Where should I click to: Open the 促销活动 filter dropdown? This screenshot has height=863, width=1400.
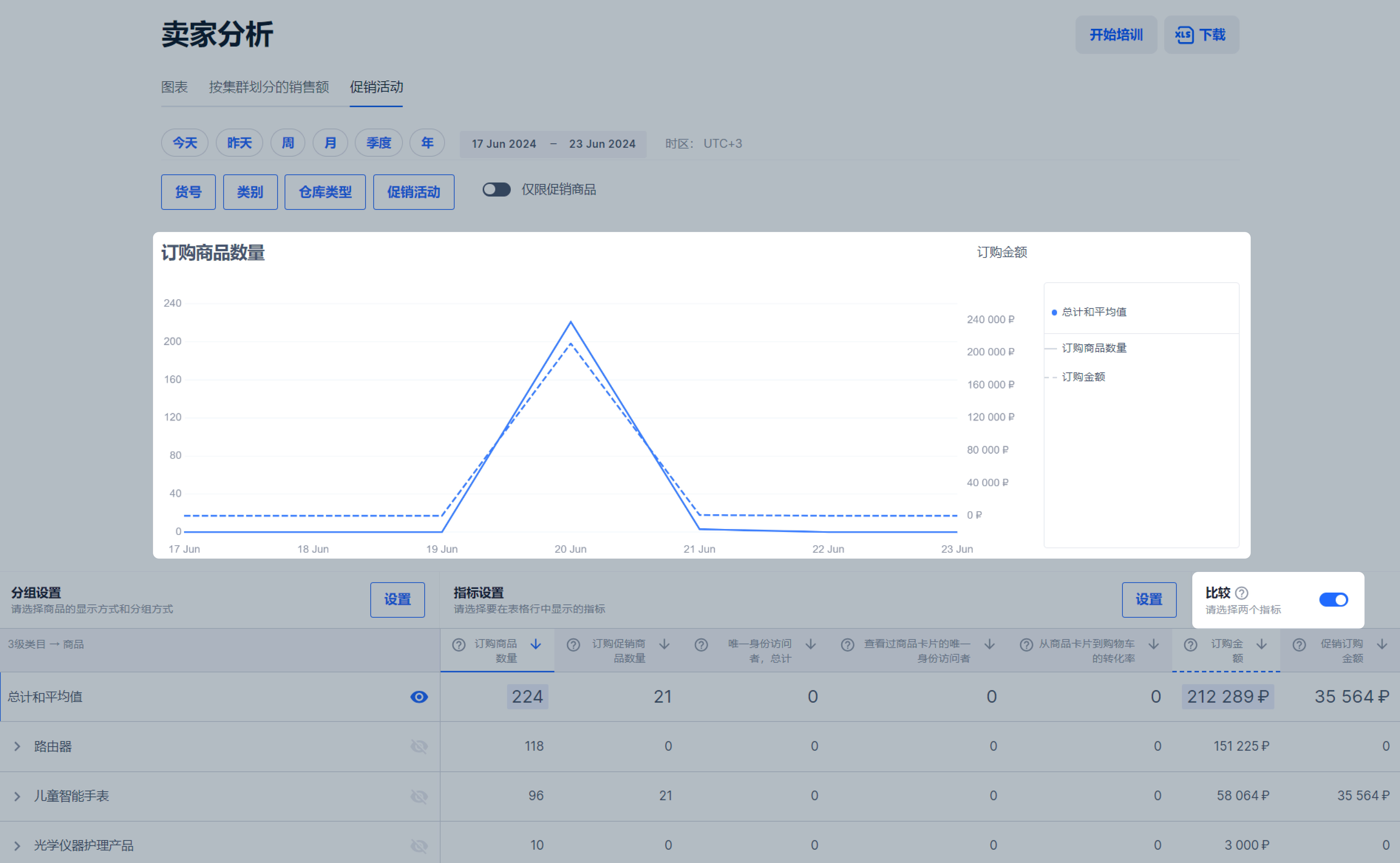click(414, 192)
